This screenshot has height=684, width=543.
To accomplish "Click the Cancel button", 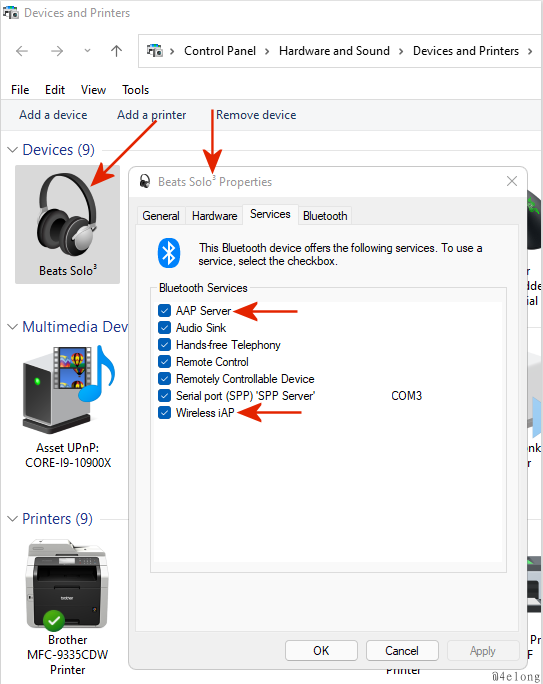I will click(402, 651).
